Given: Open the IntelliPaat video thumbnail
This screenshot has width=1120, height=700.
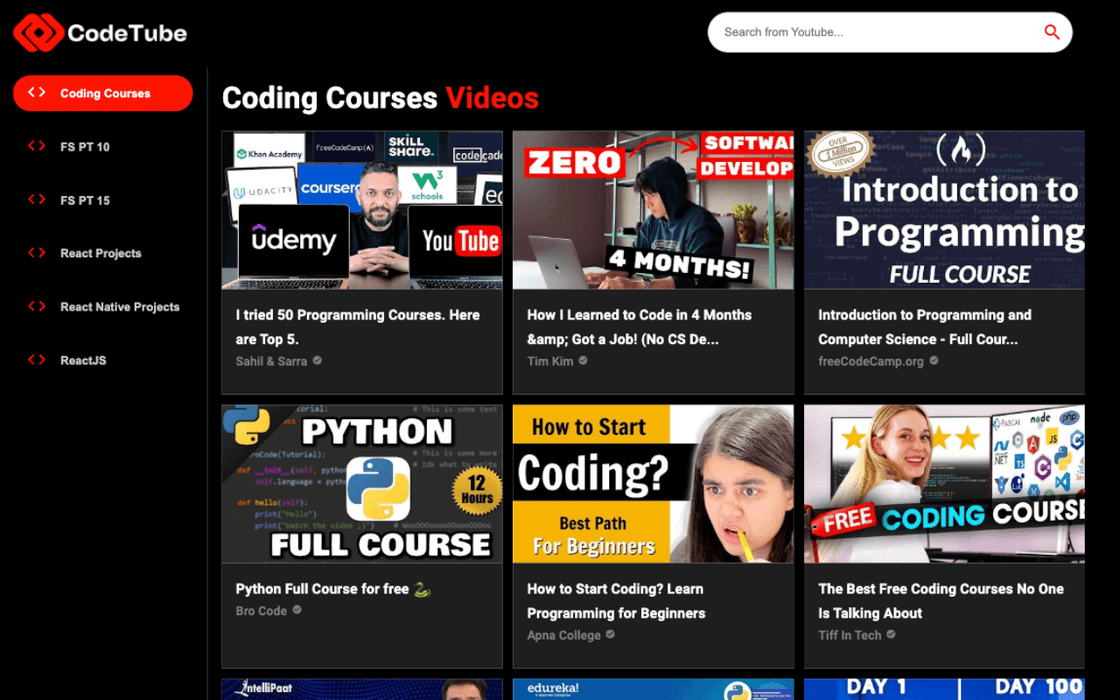Looking at the screenshot, I should click(362, 689).
